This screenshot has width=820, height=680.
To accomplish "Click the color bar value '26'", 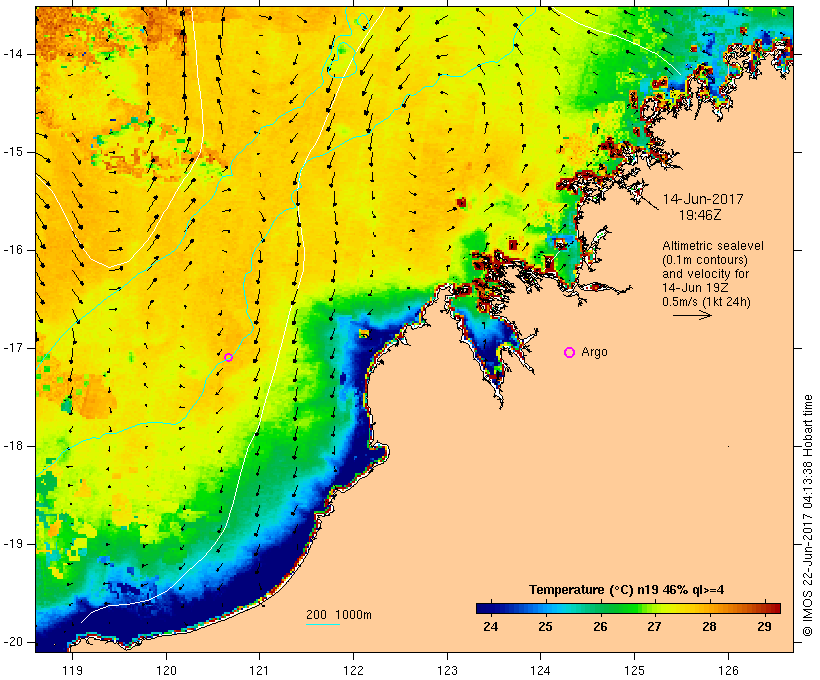I will 600,627.
